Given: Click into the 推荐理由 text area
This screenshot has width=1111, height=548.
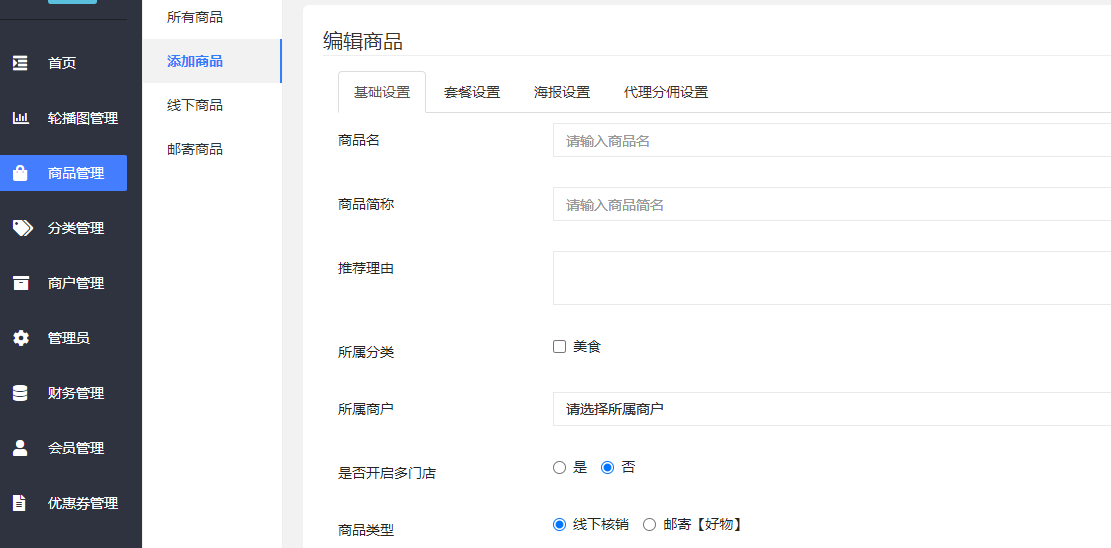Looking at the screenshot, I should click(x=832, y=278).
